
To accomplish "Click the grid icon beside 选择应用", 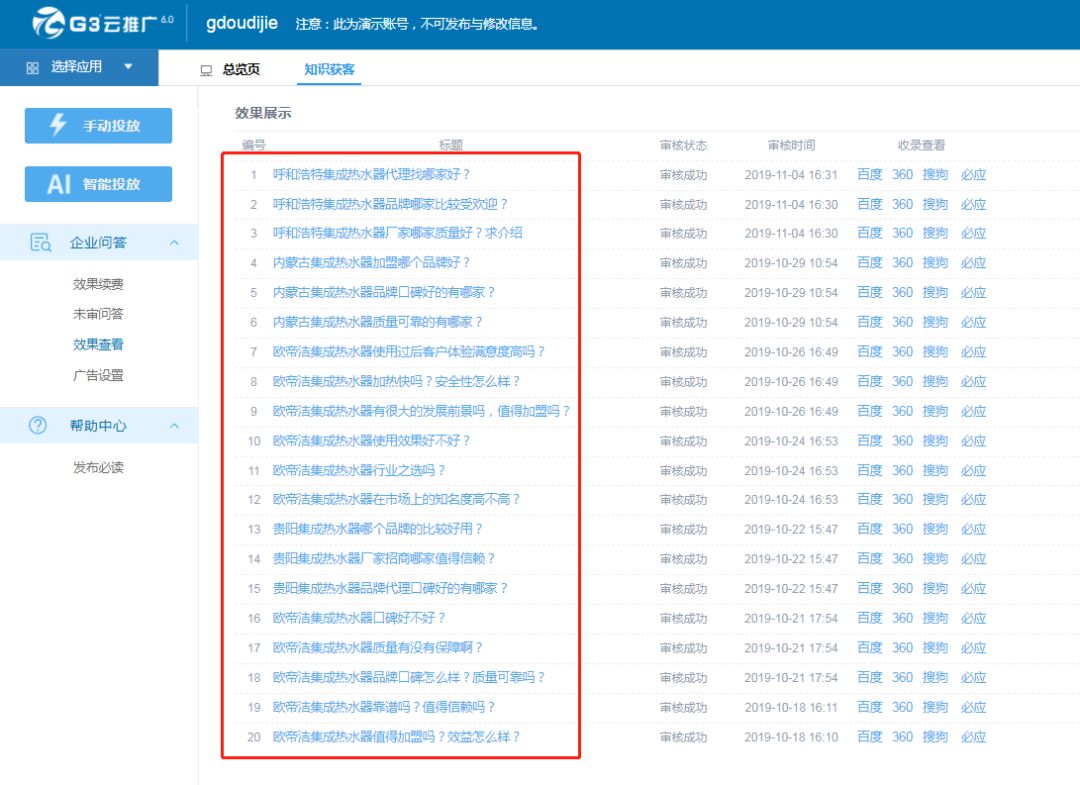I will click(32, 68).
